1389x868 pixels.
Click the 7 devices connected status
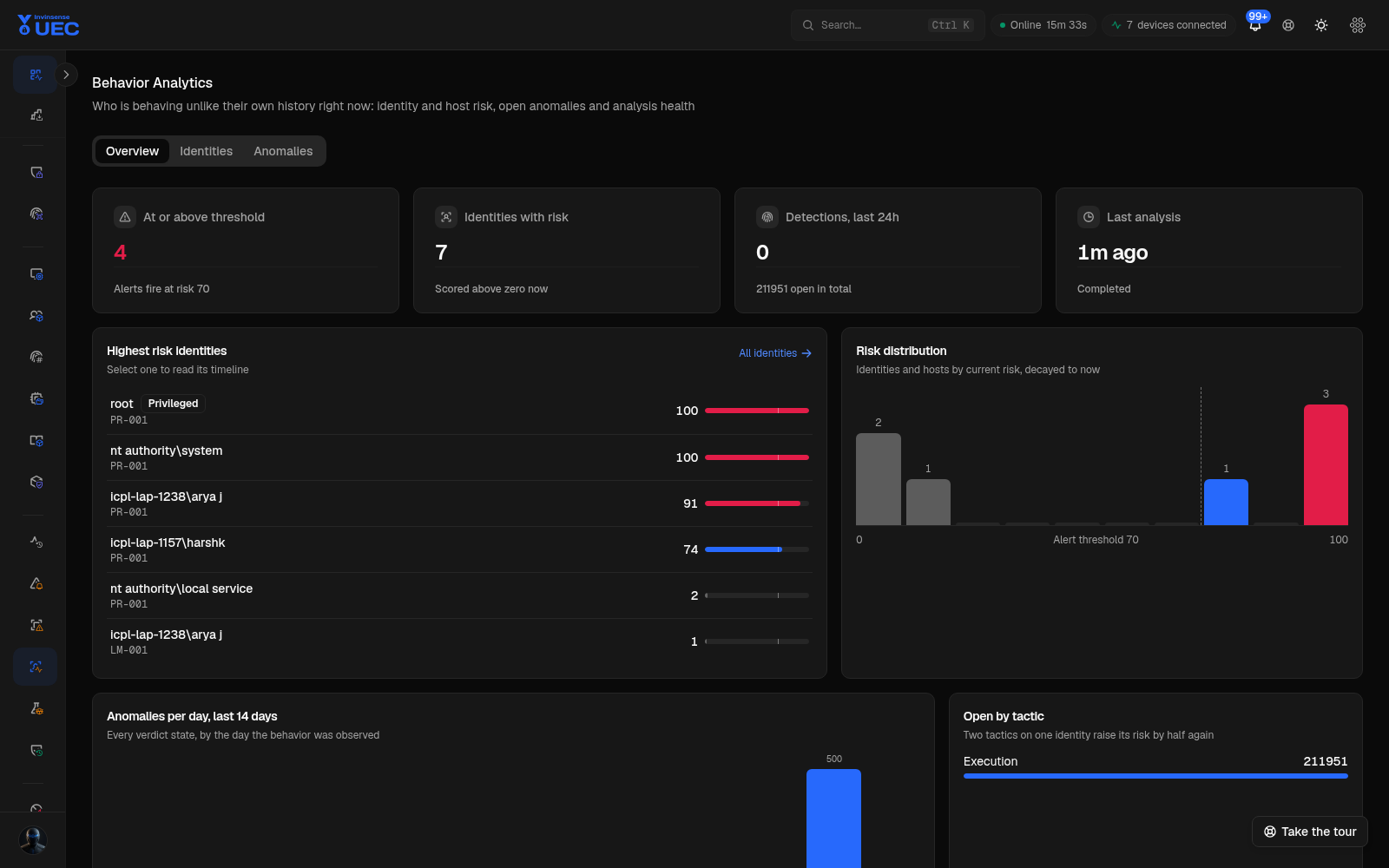click(x=1168, y=25)
